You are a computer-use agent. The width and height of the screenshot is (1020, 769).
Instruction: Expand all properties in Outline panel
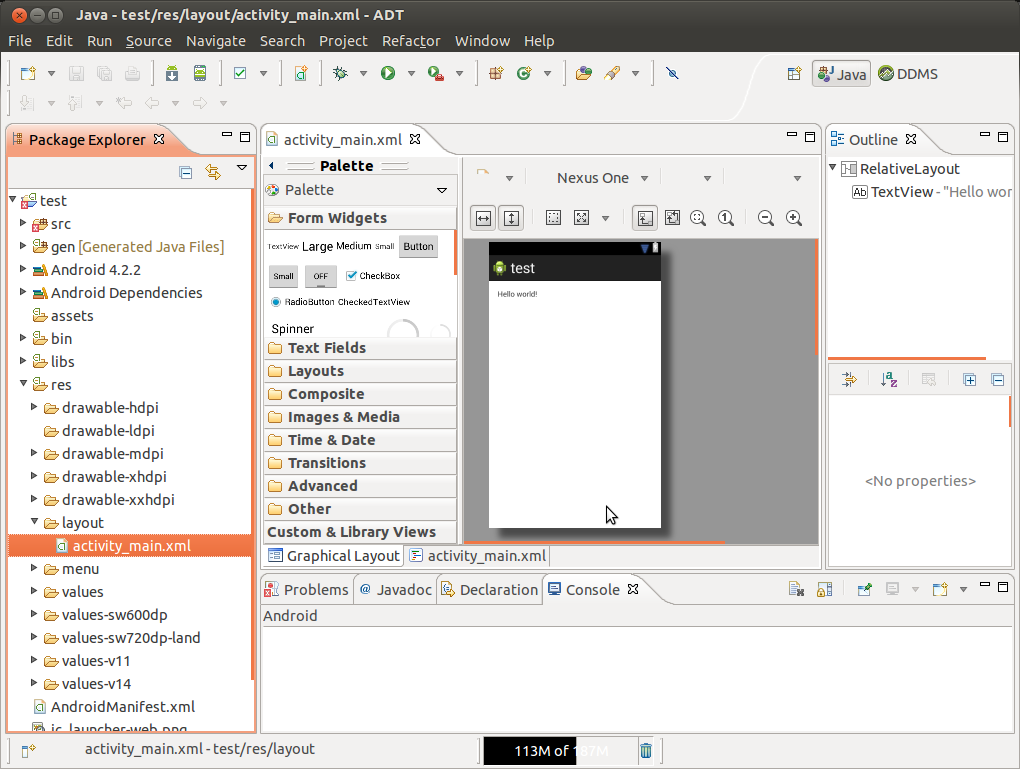(x=969, y=380)
